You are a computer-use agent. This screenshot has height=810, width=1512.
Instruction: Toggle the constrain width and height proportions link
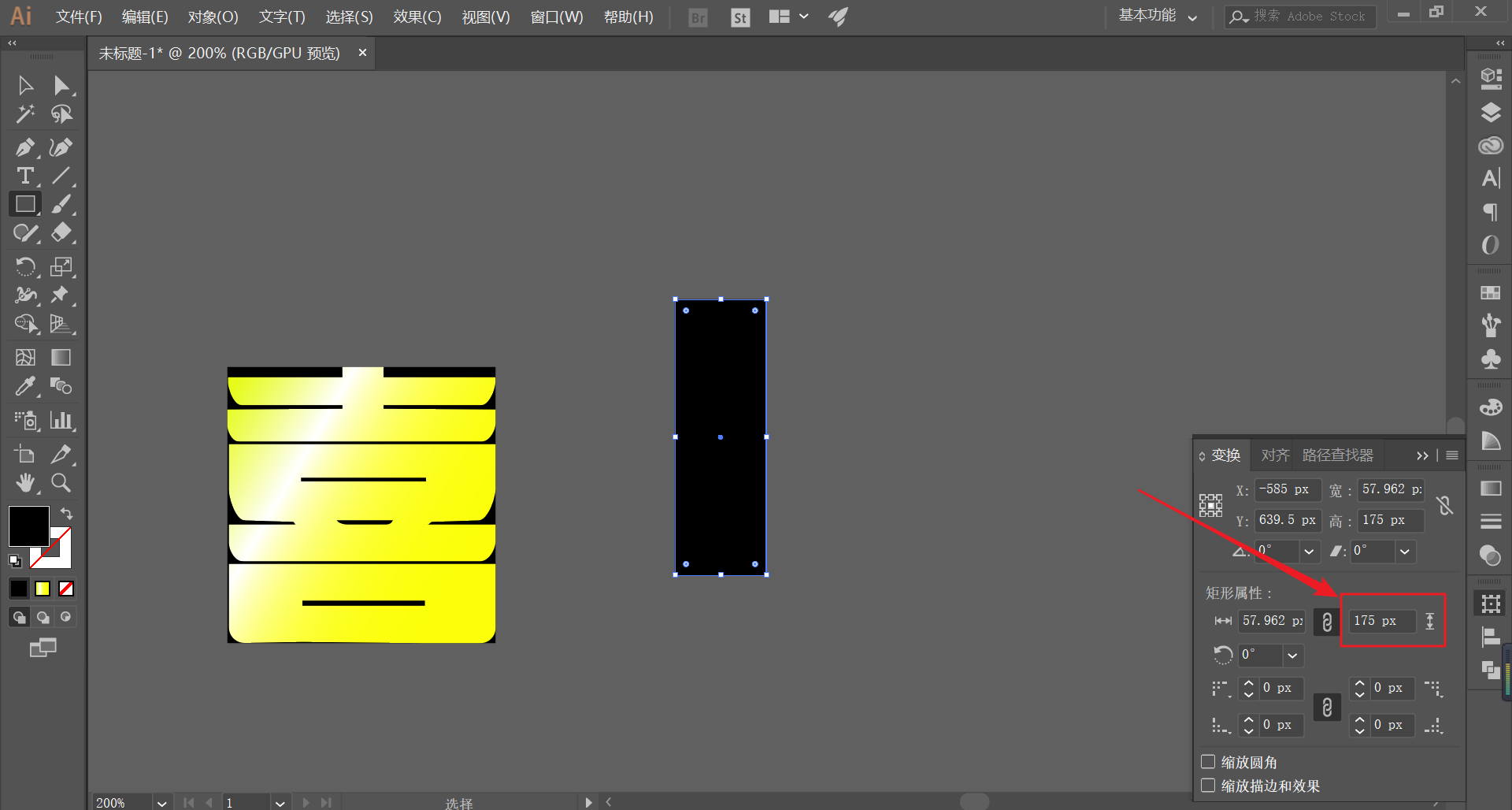(1444, 505)
